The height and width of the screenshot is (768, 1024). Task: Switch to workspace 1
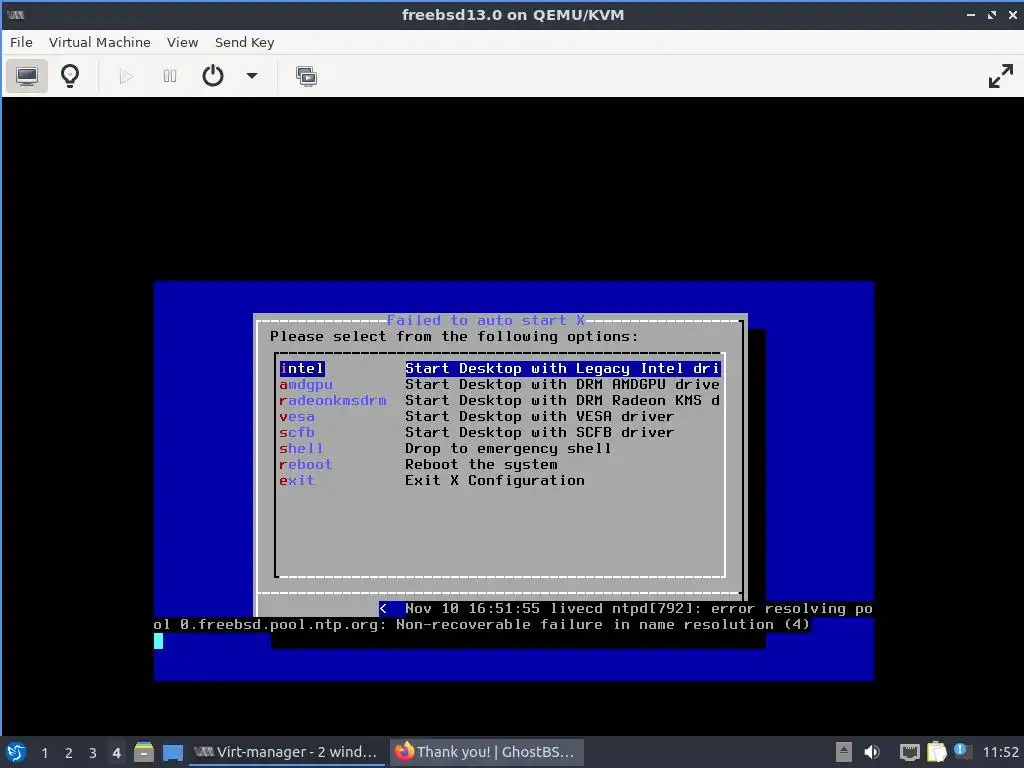pos(44,753)
